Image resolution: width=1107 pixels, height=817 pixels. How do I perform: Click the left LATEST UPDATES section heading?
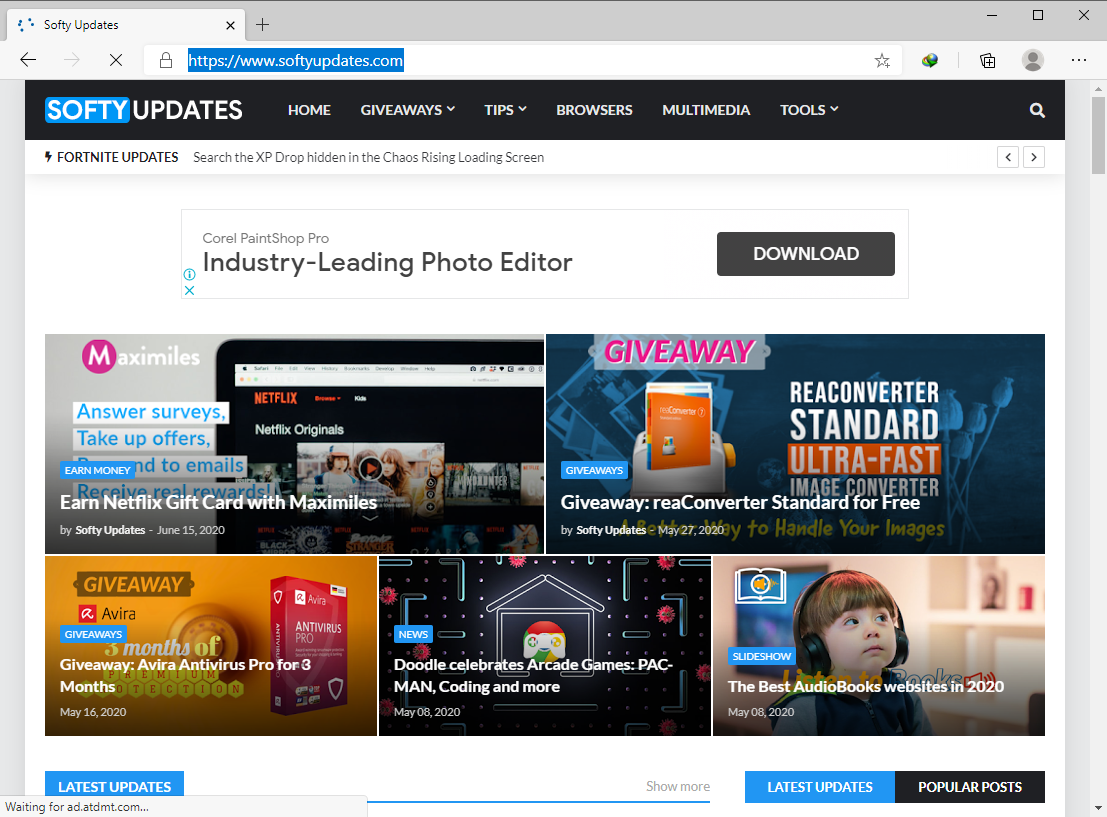point(114,787)
